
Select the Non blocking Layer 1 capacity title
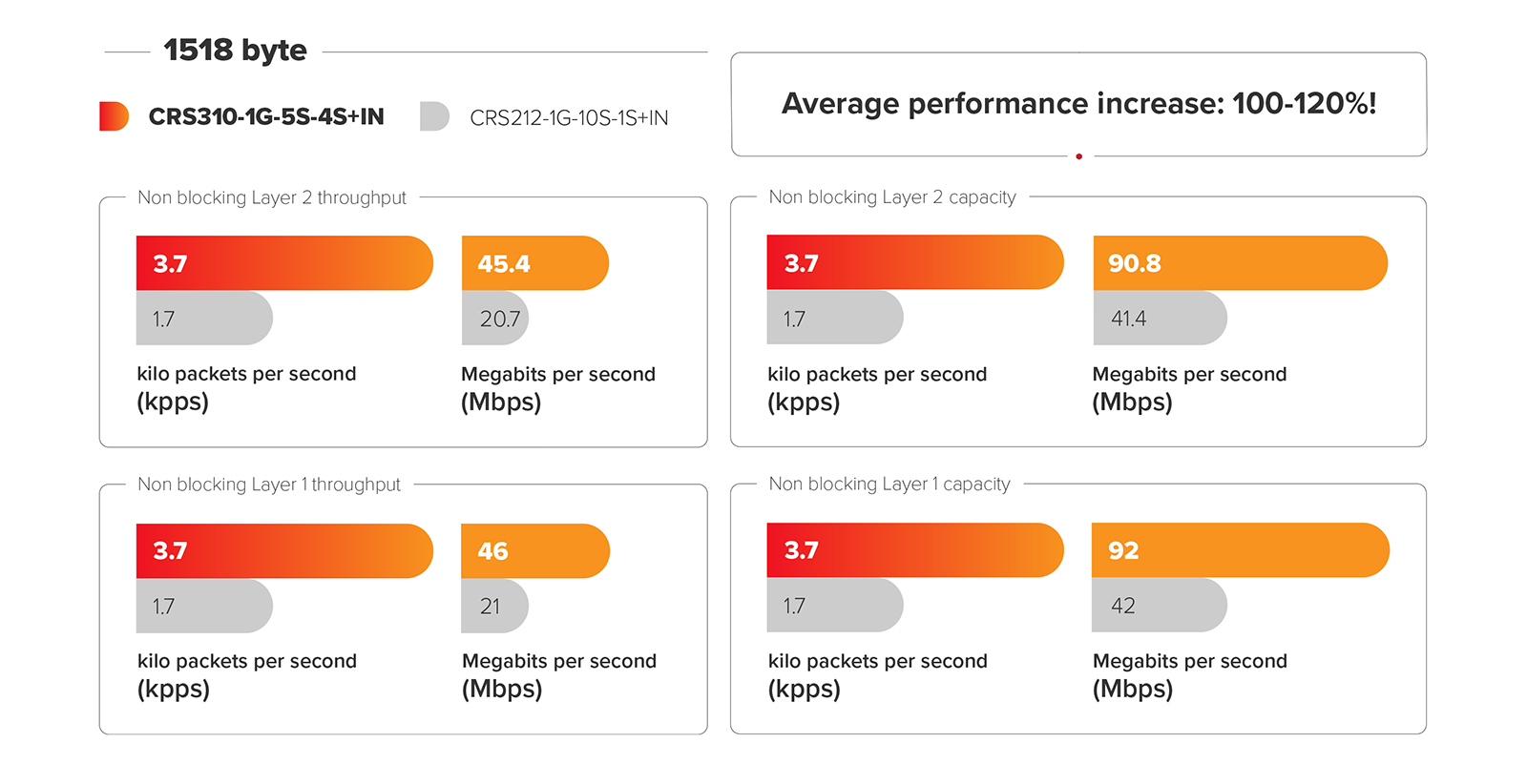pyautogui.click(x=889, y=485)
